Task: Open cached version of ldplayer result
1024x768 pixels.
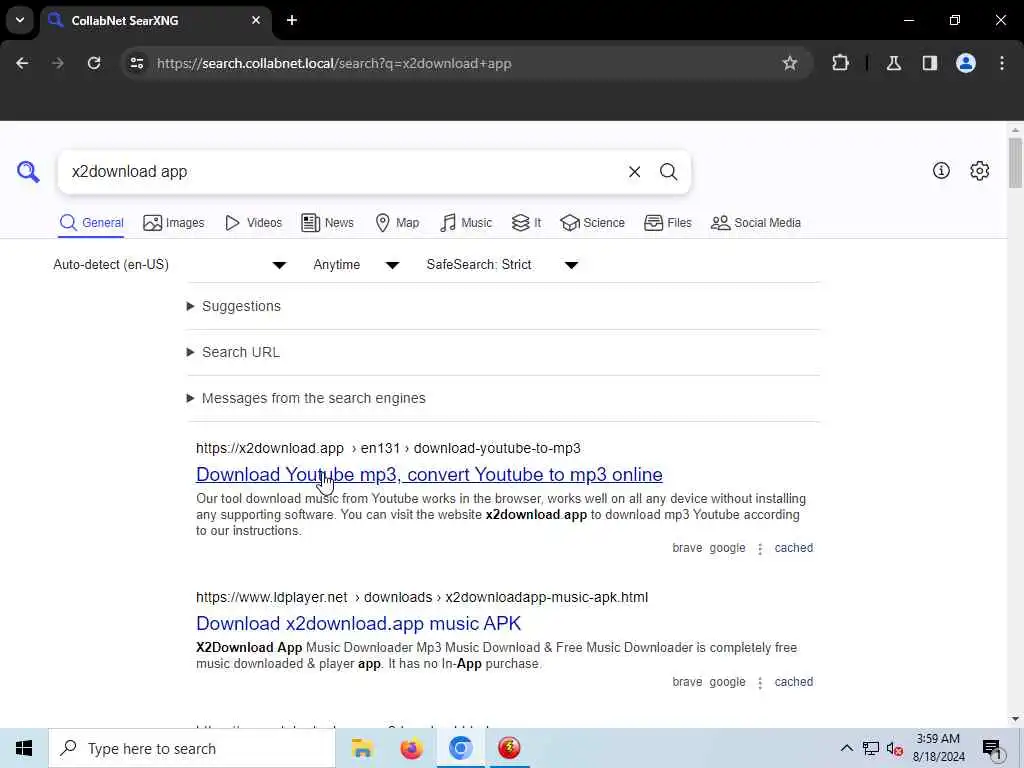Action: pyautogui.click(x=793, y=682)
